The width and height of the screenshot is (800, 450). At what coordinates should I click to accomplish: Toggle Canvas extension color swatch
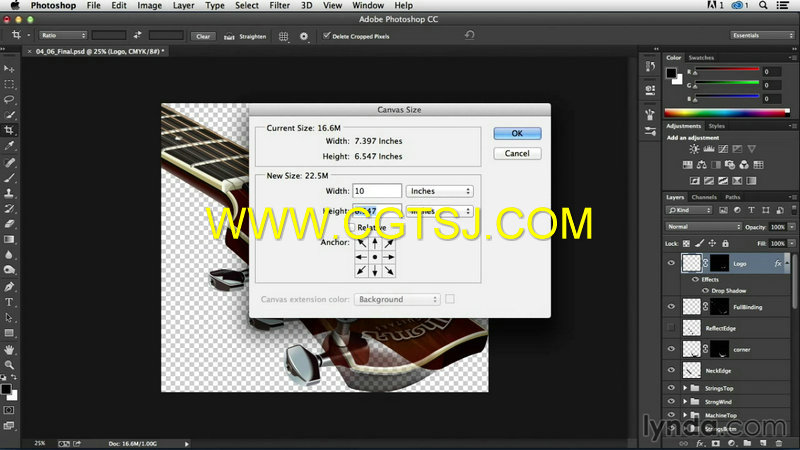tap(449, 299)
